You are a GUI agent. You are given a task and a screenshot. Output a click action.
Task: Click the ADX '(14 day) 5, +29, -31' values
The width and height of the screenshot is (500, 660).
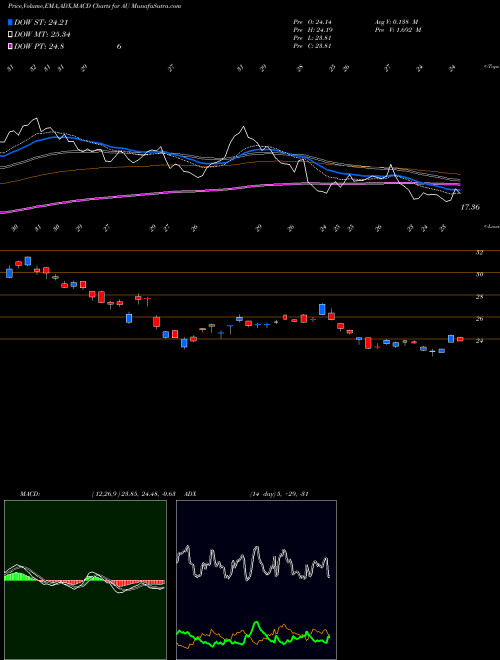(x=279, y=494)
